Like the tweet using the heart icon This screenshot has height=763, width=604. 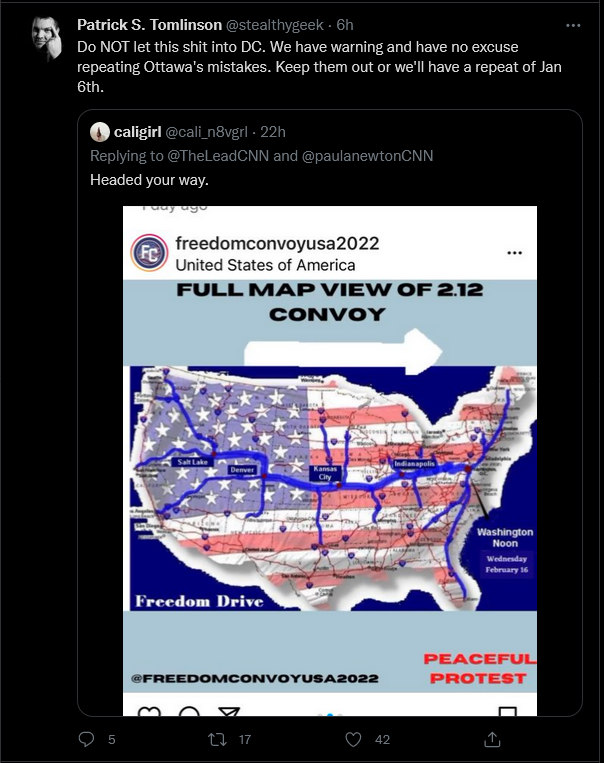coord(353,740)
